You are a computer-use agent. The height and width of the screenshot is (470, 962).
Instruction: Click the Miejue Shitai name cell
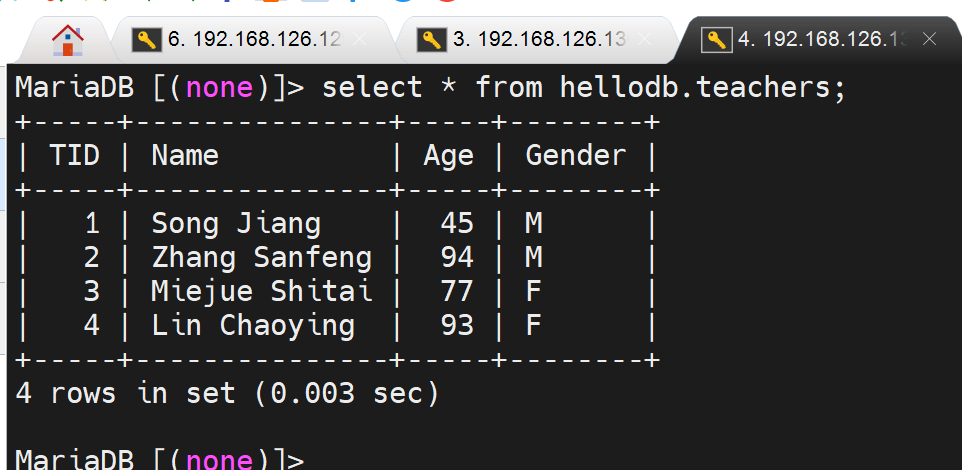click(261, 291)
